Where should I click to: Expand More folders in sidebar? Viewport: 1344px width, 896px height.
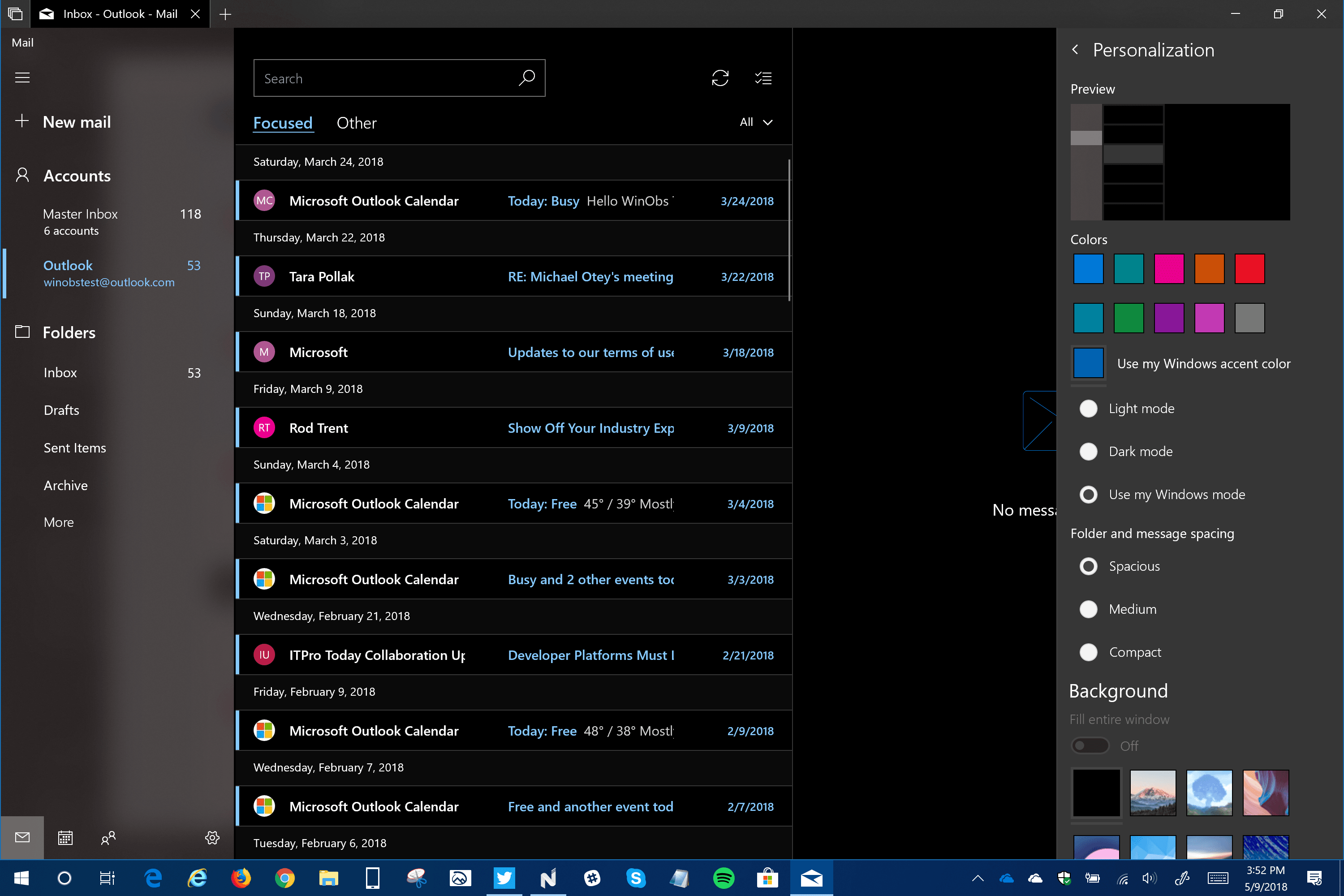coord(59,522)
